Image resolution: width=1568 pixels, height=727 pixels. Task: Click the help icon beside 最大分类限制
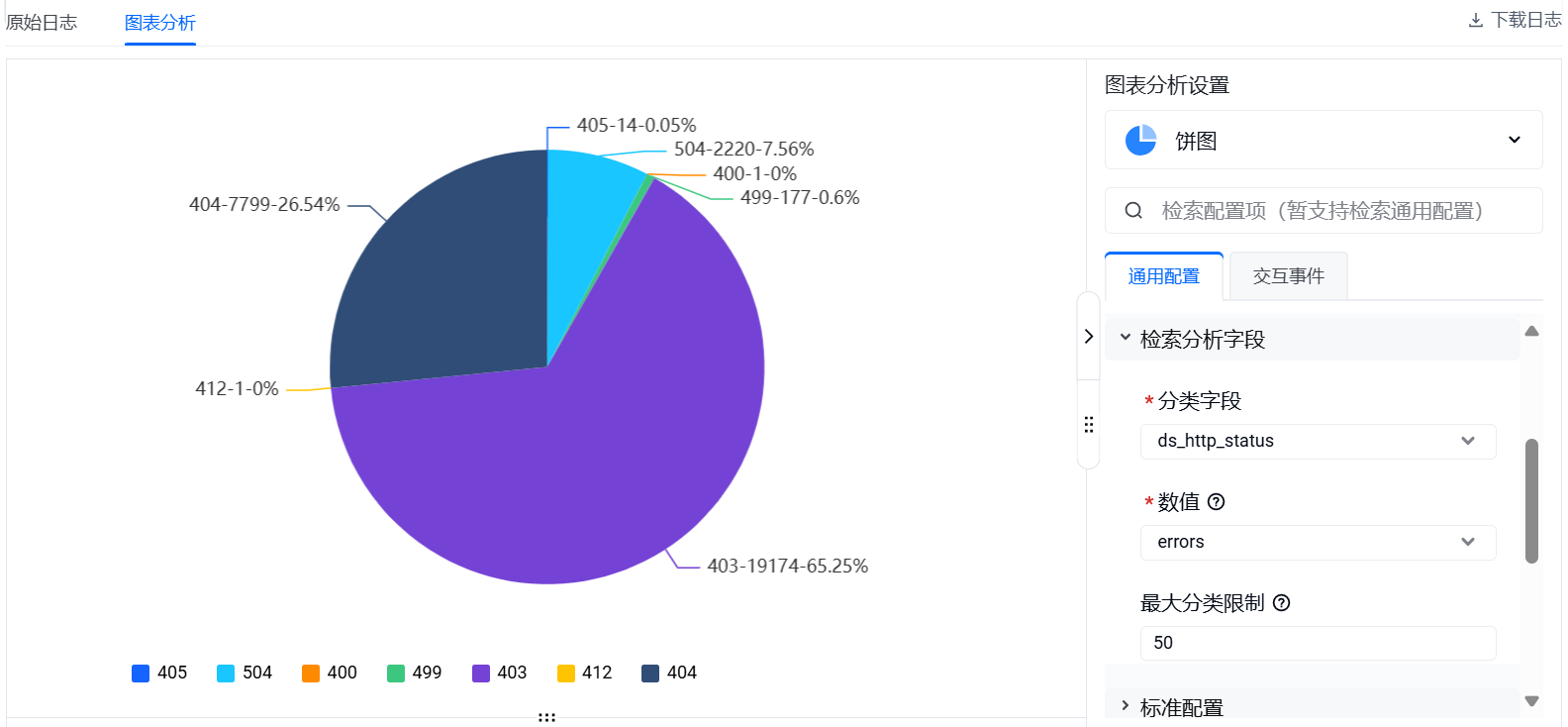click(x=1281, y=603)
